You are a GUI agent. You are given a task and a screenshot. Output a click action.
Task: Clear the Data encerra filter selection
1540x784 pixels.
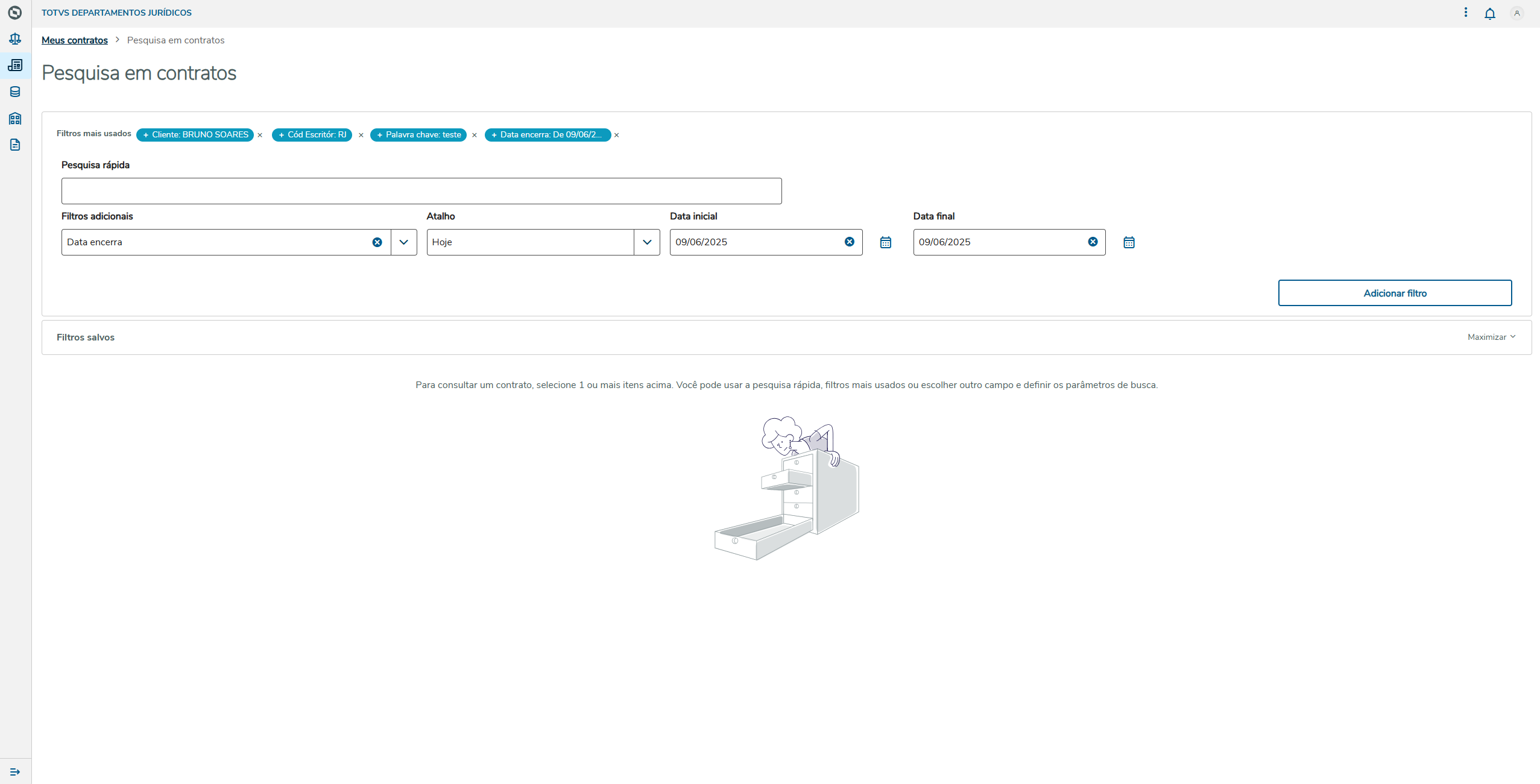[377, 242]
